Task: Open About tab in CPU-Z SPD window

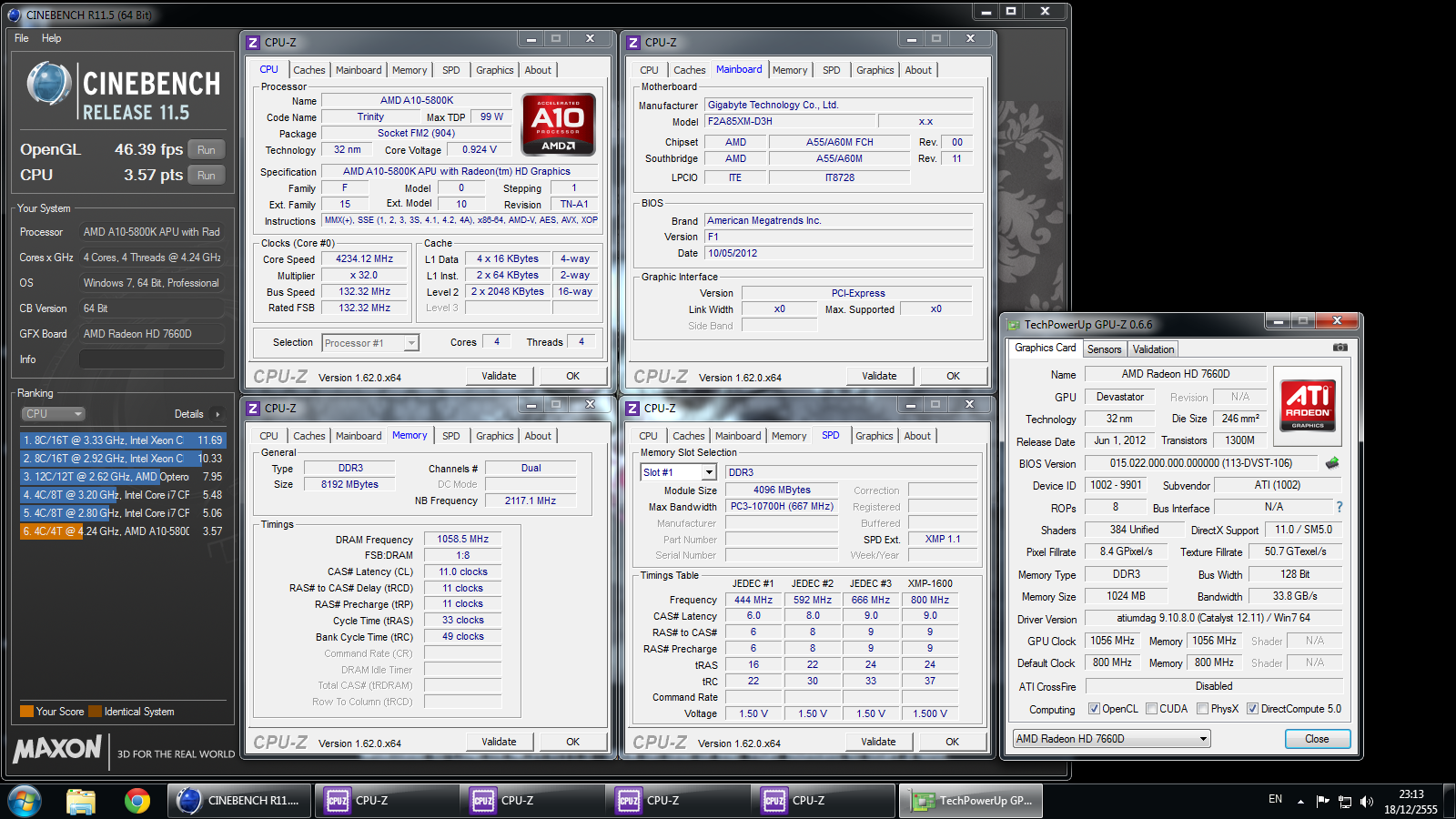Action: [917, 436]
